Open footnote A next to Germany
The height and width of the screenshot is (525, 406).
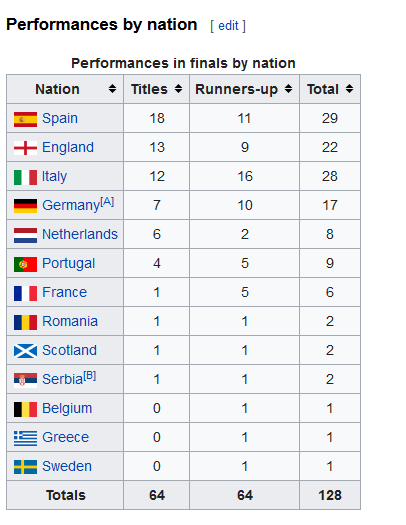(107, 202)
